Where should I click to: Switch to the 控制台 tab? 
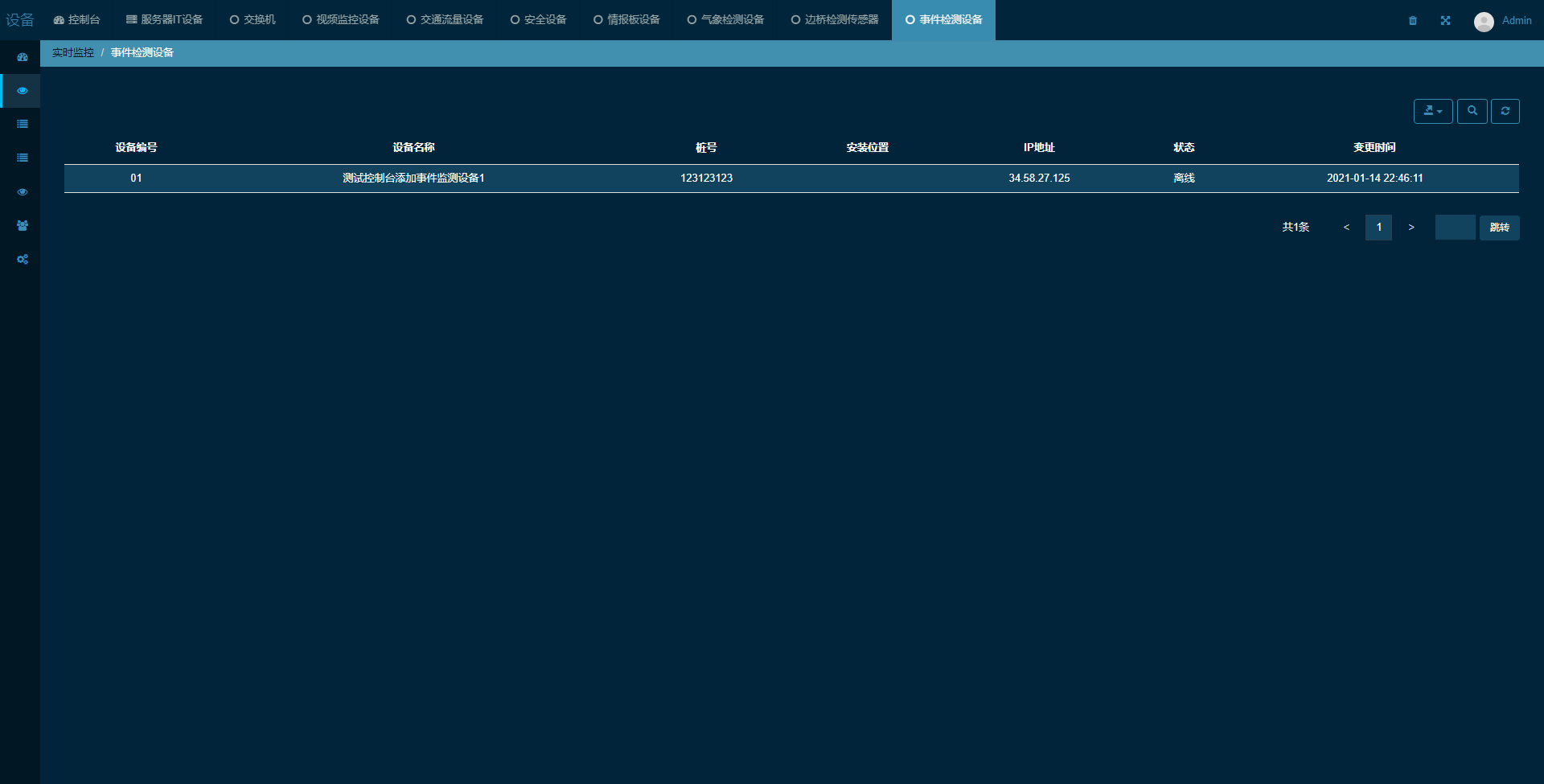coord(76,20)
